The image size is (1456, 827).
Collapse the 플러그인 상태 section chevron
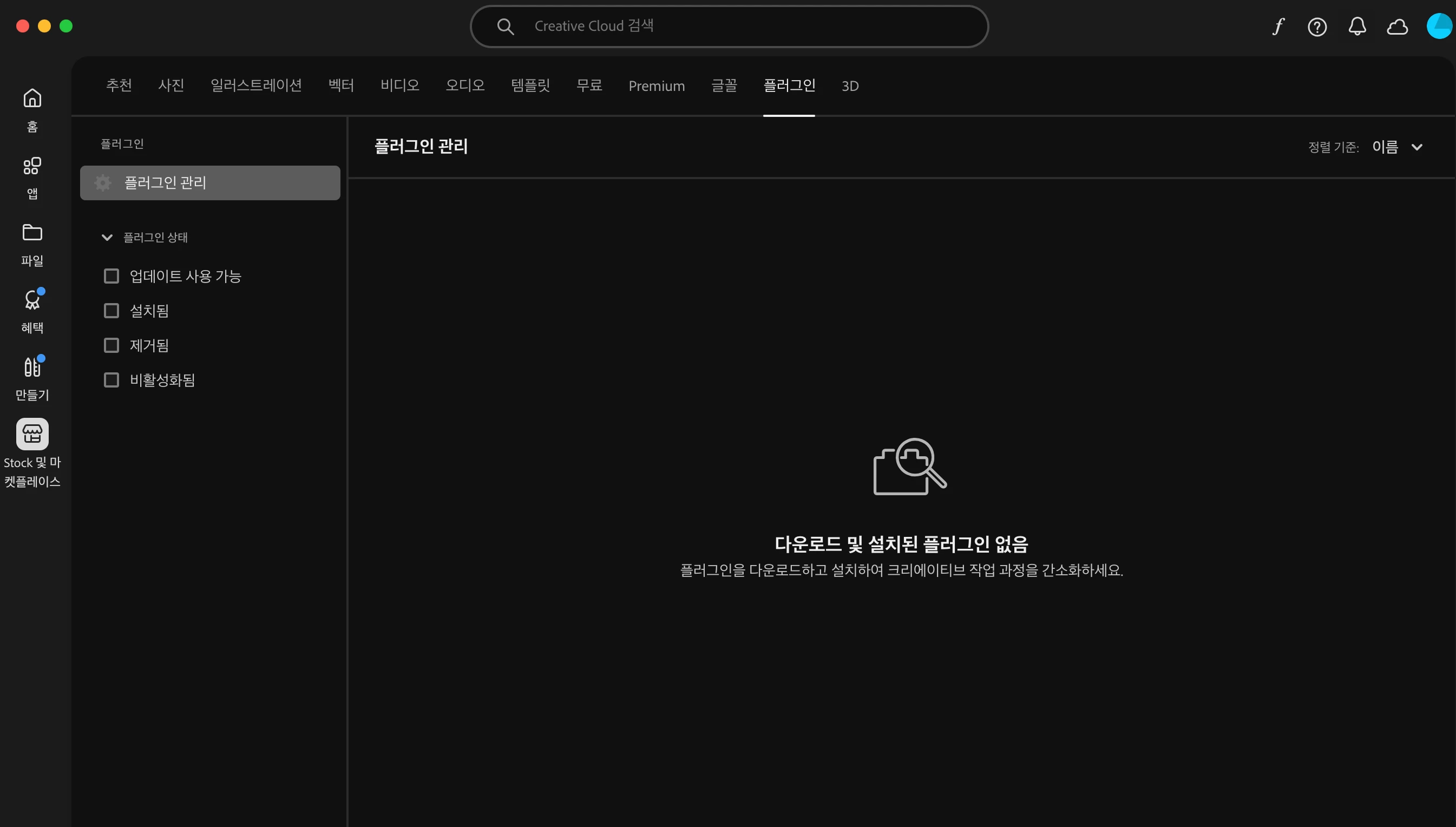[107, 238]
